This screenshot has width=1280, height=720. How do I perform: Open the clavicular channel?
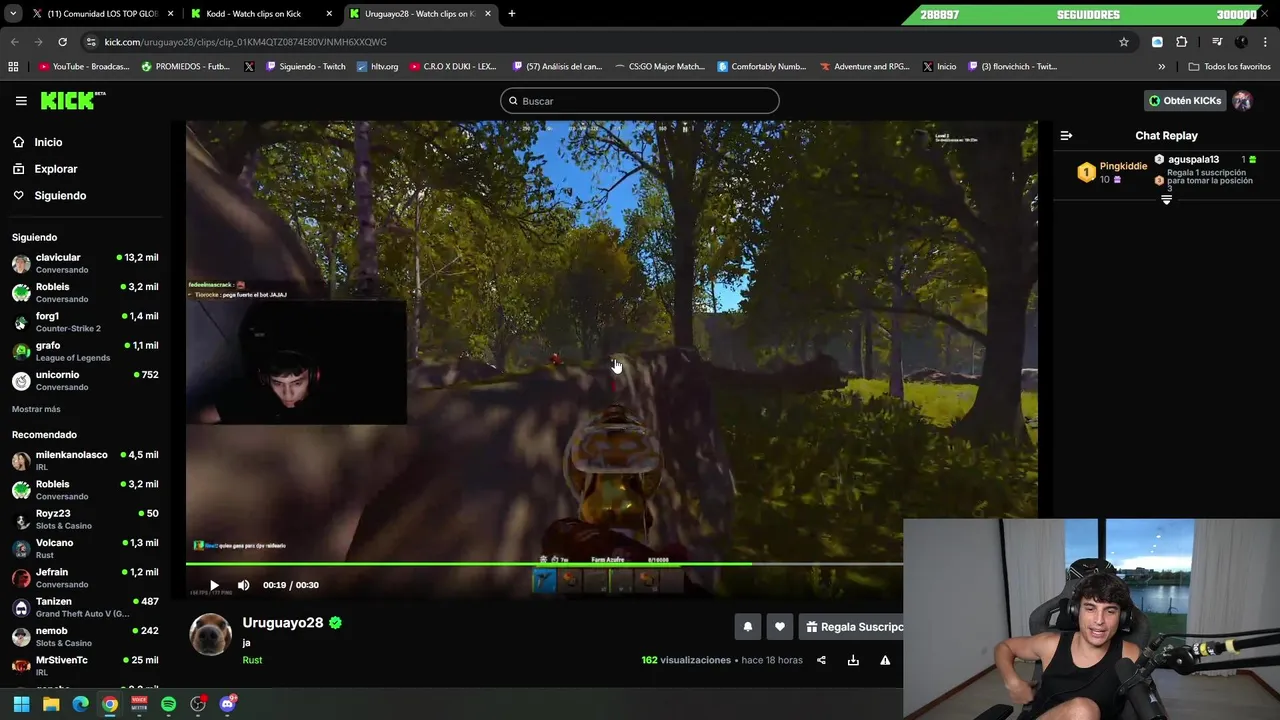(x=85, y=263)
